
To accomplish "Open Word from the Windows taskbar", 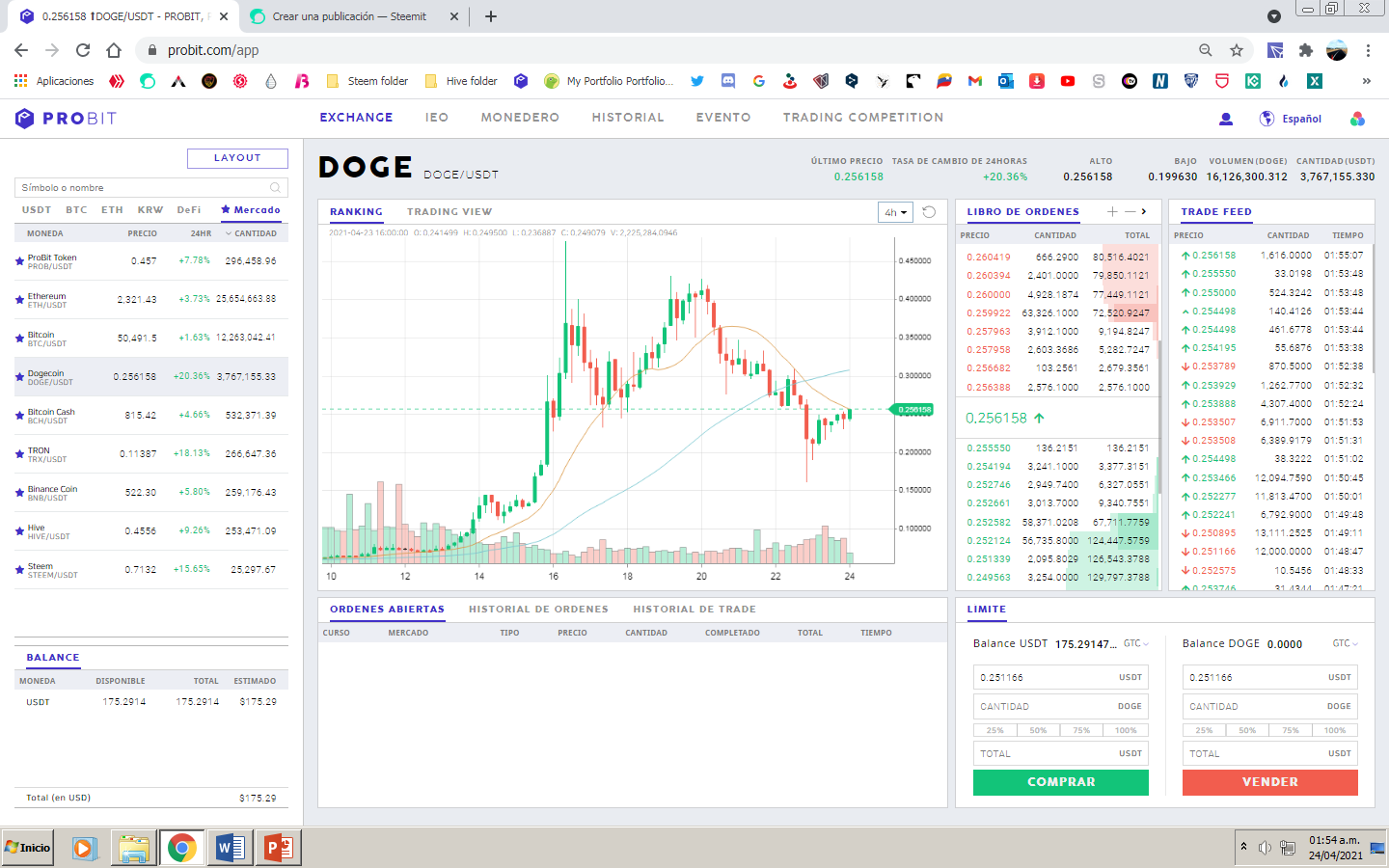I will [229, 849].
